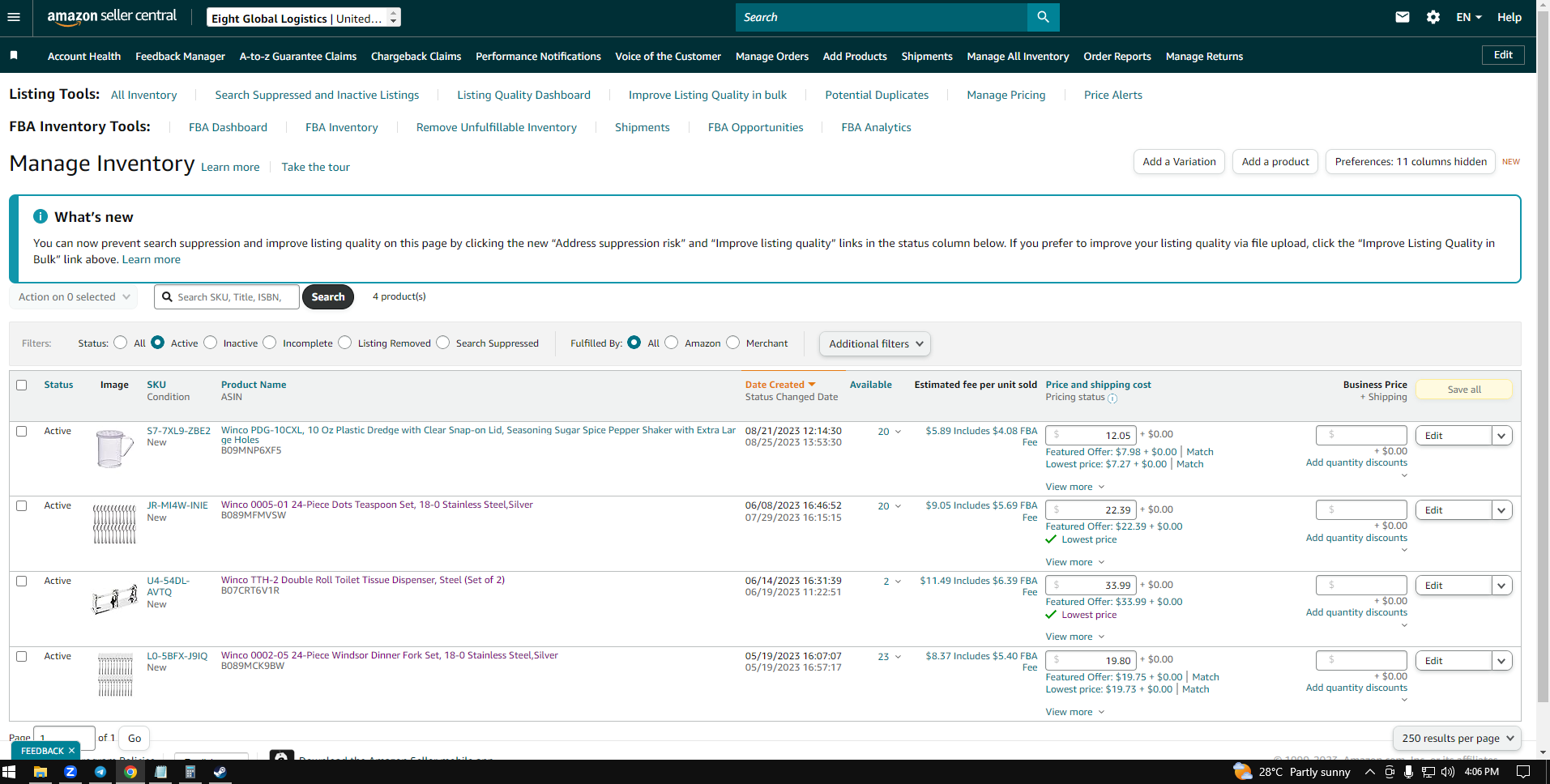Go to Manage Orders in the nav bar
The width and height of the screenshot is (1550, 784).
[772, 56]
